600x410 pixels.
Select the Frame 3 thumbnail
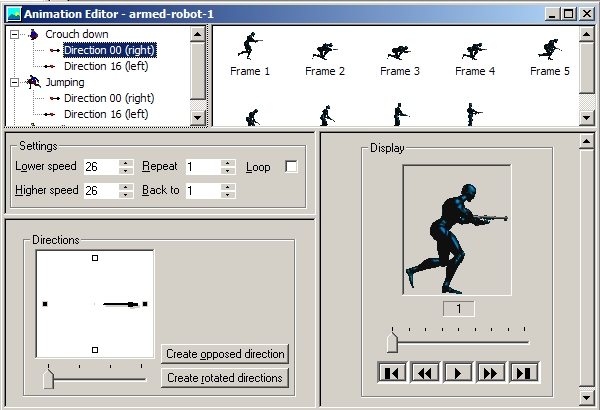[399, 53]
